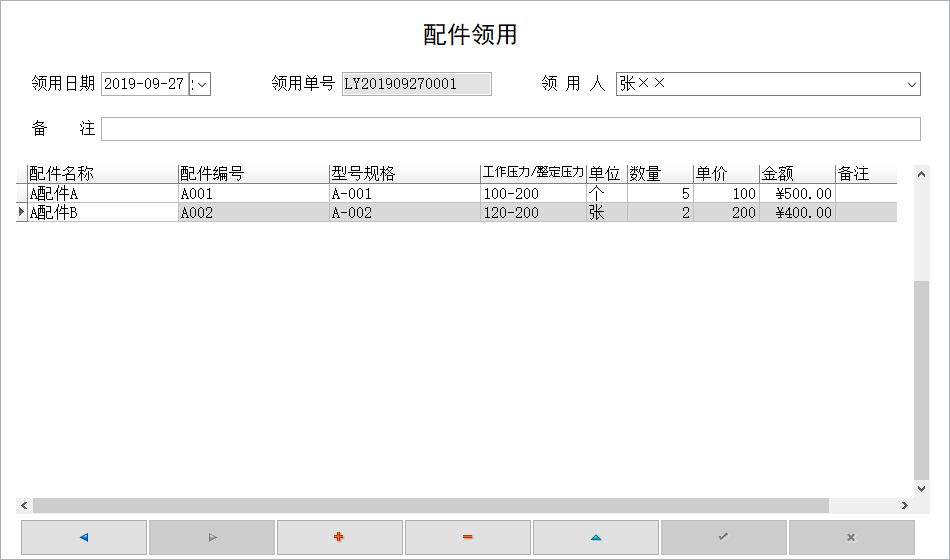Image resolution: width=950 pixels, height=560 pixels.
Task: Click the 单价 column header
Action: 726,174
